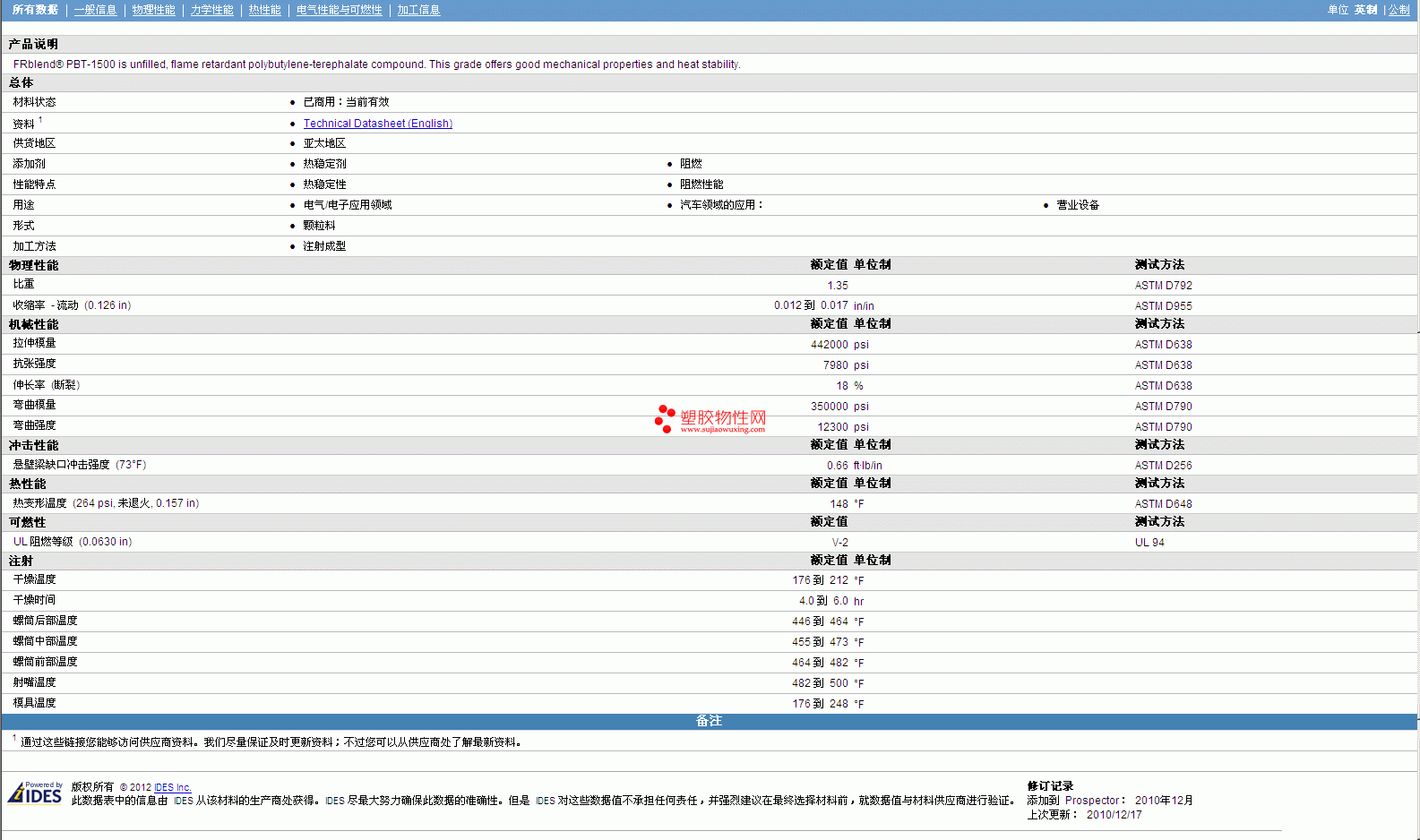The image size is (1420, 840).
Task: Click the 伸长率 (断裂) row label
Action: coord(47,385)
